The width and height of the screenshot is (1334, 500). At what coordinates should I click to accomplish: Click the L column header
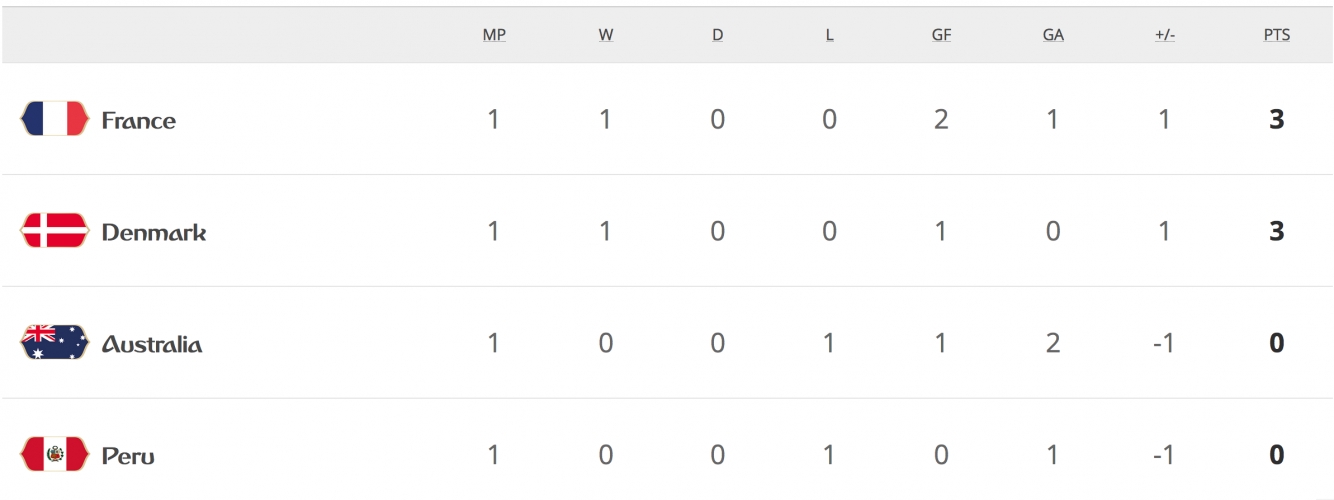click(x=830, y=35)
